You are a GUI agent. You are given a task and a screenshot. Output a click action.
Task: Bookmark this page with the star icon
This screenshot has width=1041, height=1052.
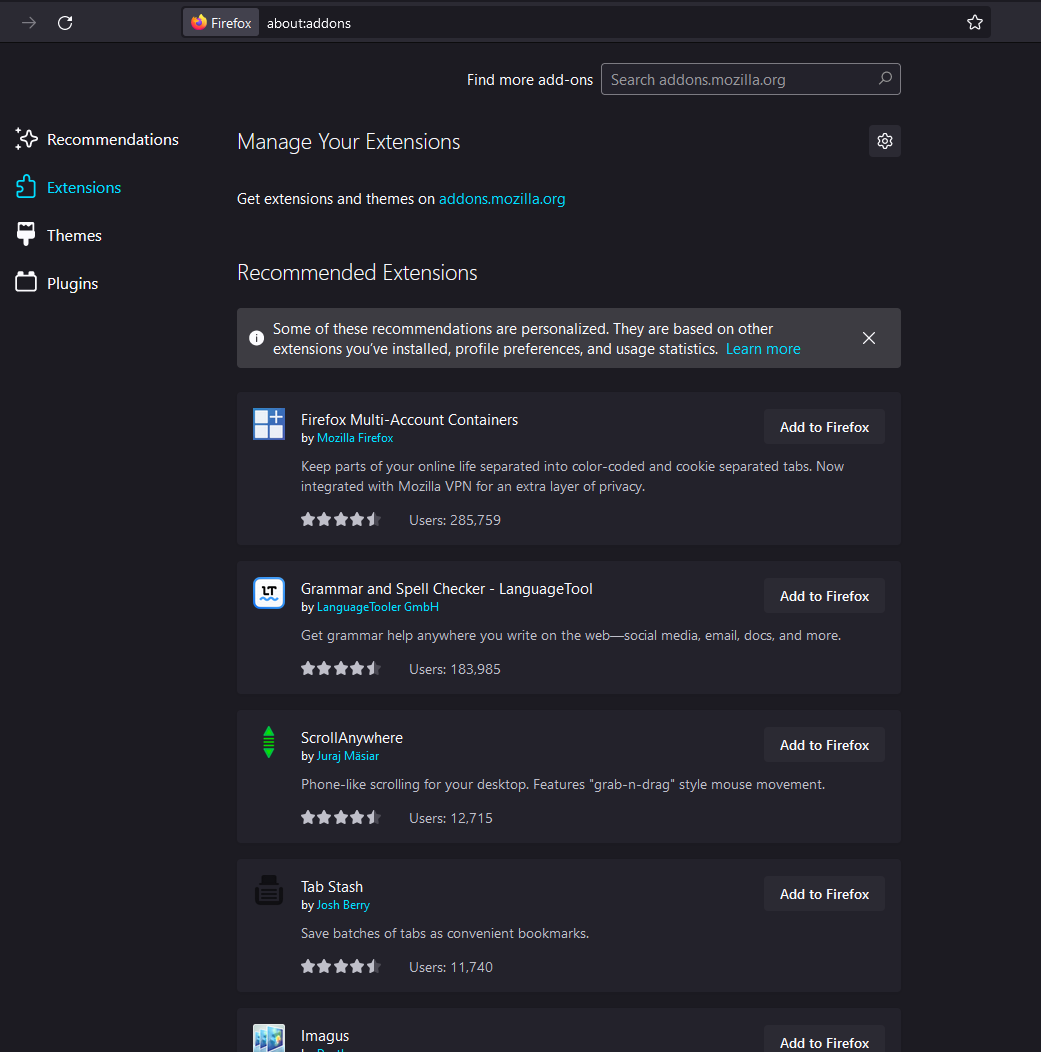click(975, 23)
